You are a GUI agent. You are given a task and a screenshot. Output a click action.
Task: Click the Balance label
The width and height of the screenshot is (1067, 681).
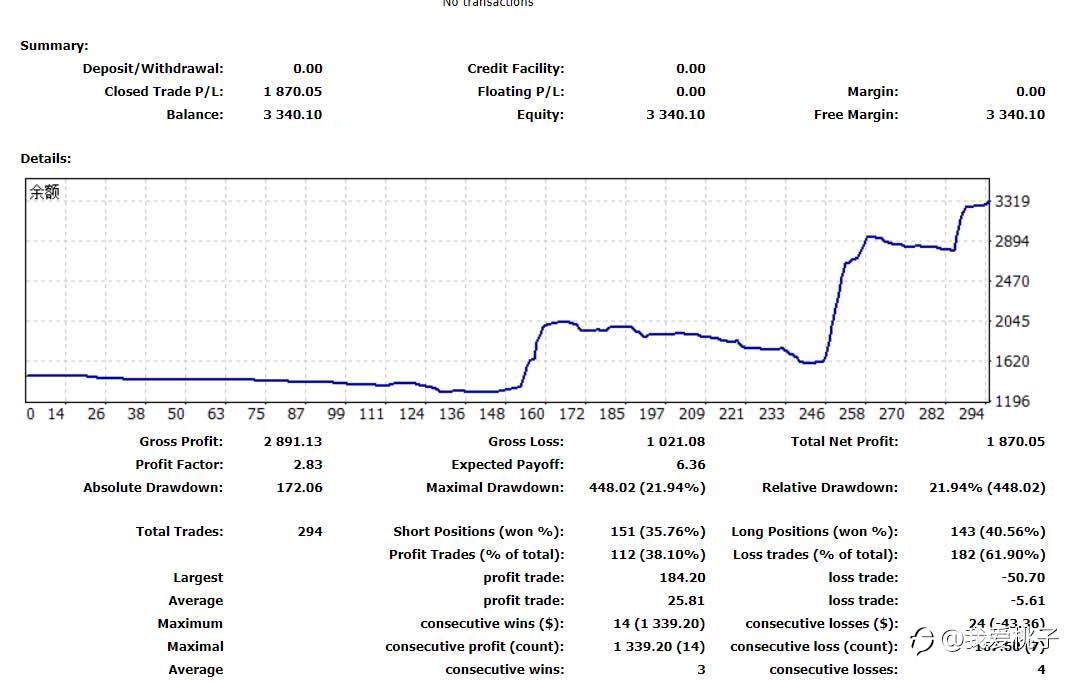195,115
